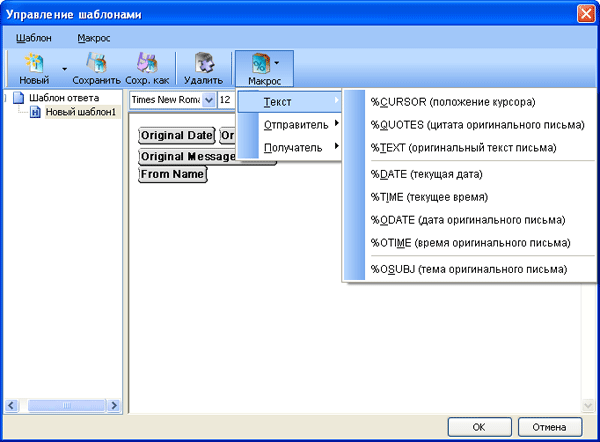The image size is (600, 442).
Task: Click the Удалить toolbar icon
Action: pos(203,69)
